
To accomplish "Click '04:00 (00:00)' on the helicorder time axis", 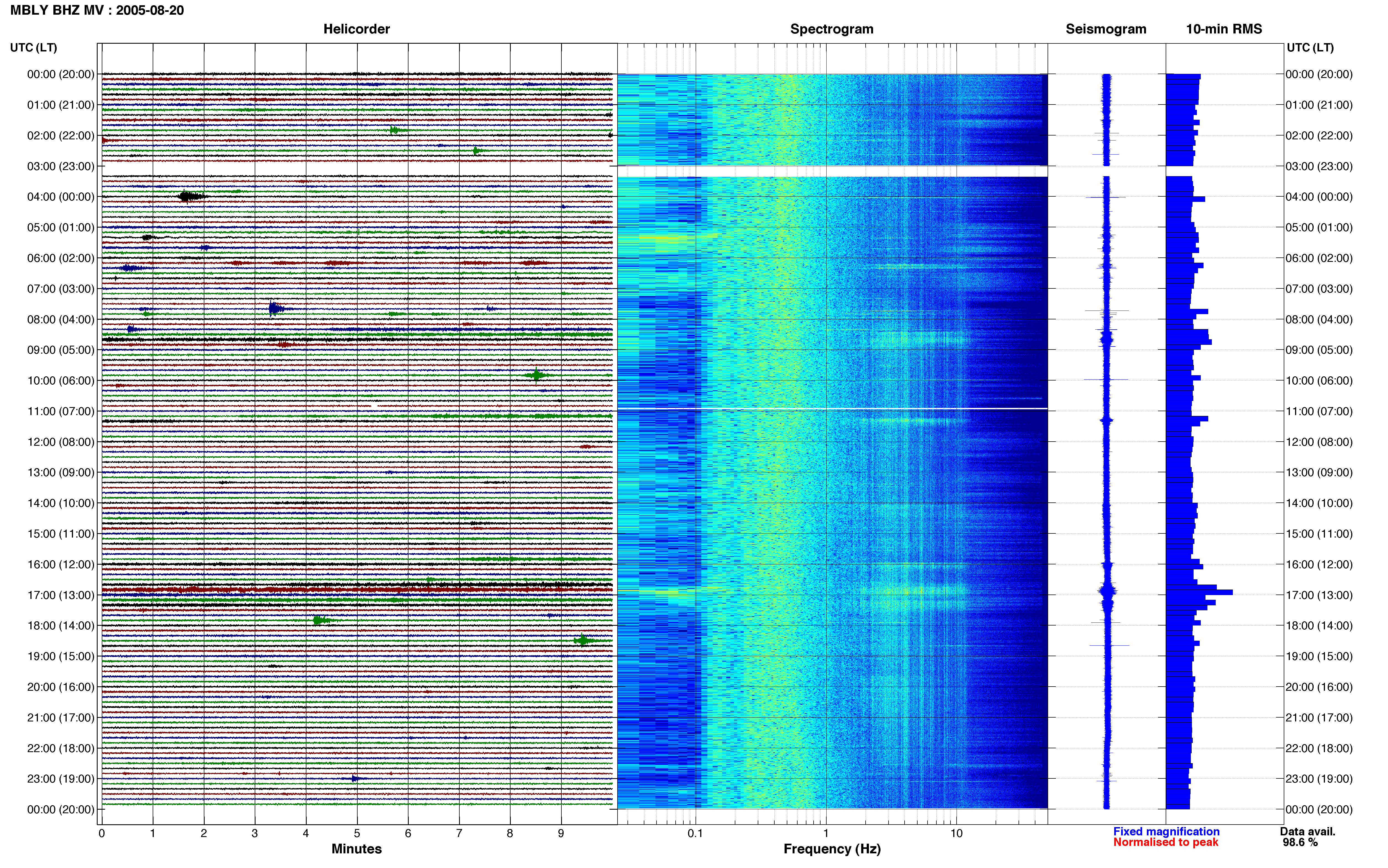I will [x=61, y=197].
